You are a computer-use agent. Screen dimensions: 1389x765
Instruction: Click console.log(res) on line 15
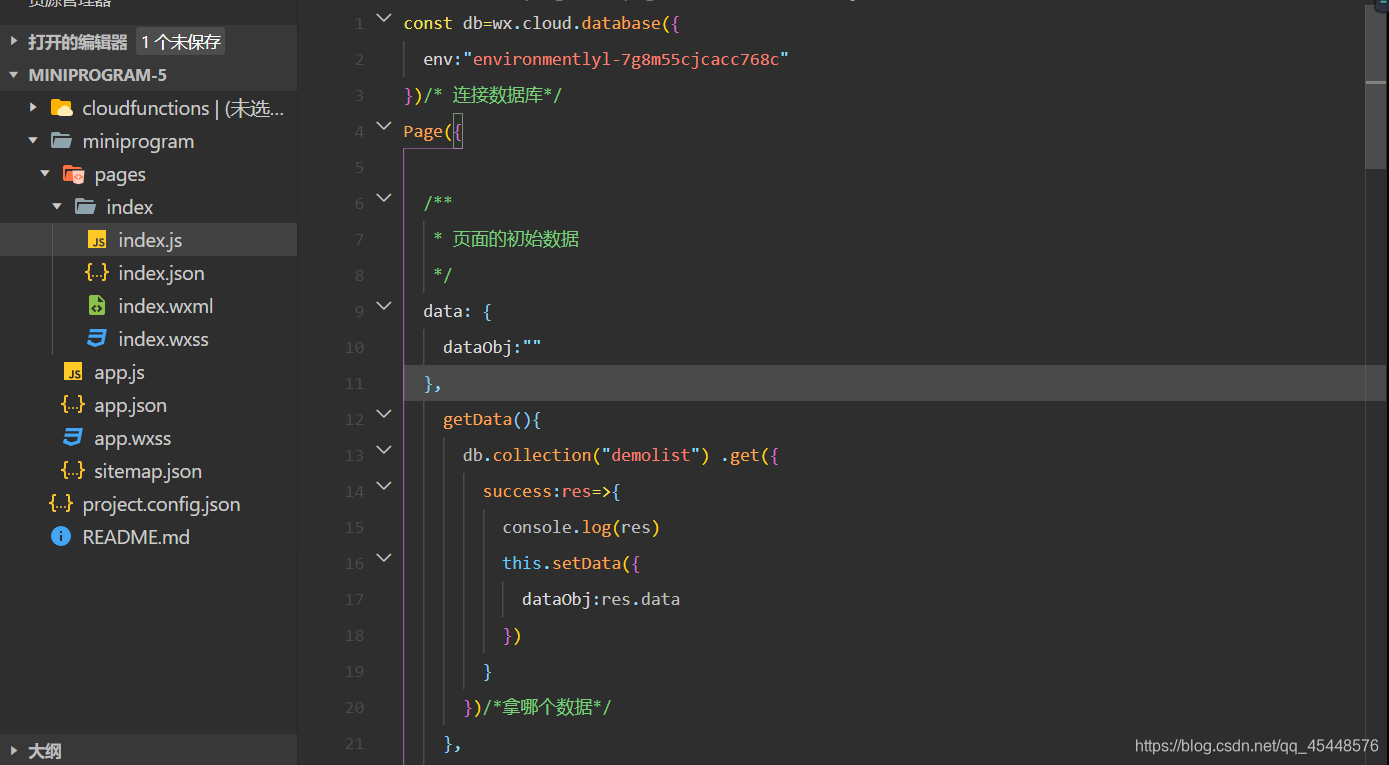coord(581,527)
